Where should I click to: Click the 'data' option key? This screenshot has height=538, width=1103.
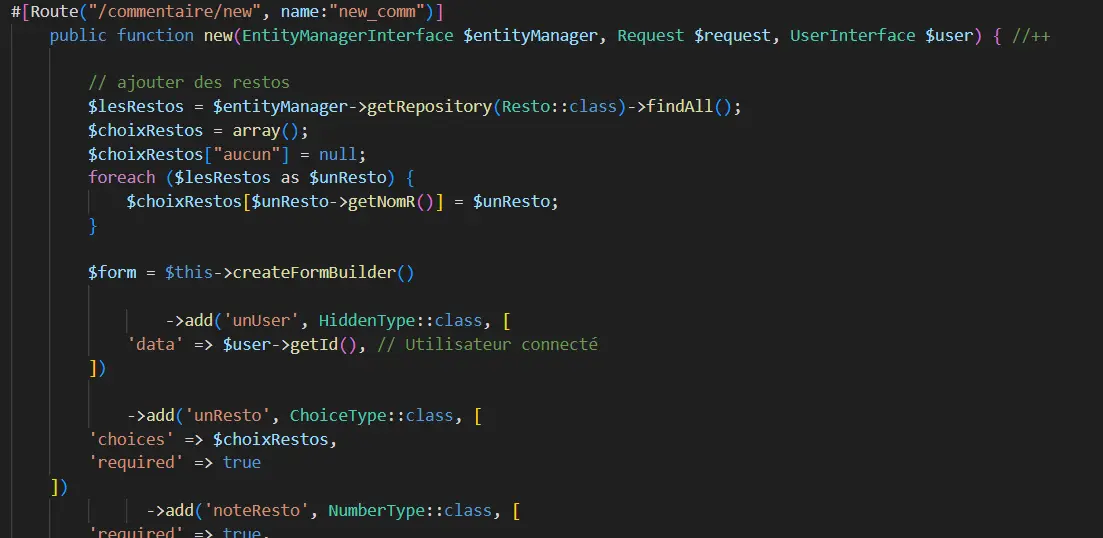[155, 345]
